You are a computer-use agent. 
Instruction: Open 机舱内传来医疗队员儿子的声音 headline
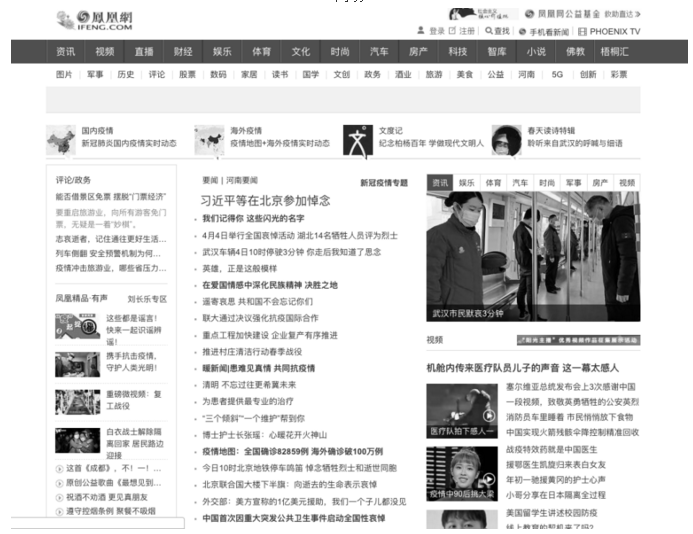523,368
